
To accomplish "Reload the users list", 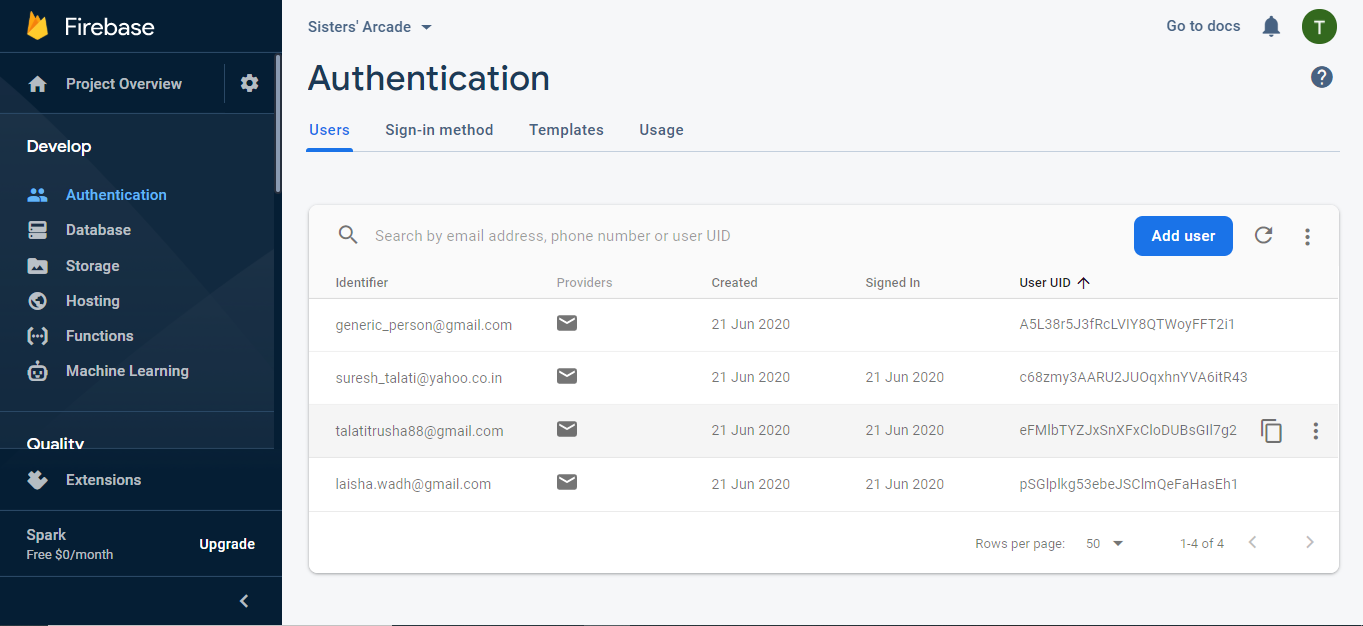I will pos(1264,236).
